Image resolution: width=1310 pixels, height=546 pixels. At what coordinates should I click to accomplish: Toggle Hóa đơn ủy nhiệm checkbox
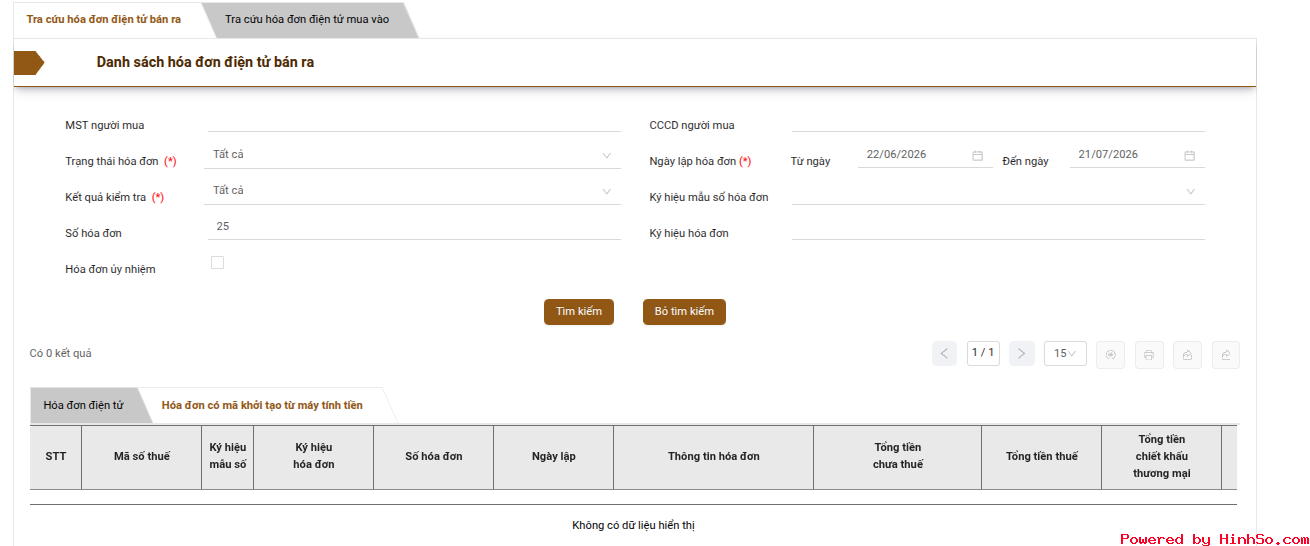coord(217,263)
